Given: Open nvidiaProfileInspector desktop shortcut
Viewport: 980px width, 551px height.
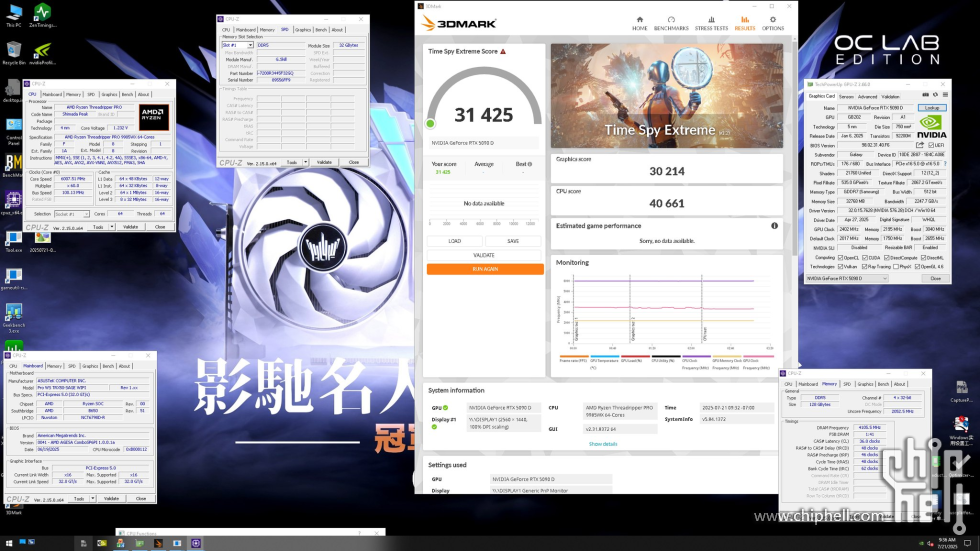Looking at the screenshot, I should pyautogui.click(x=42, y=54).
